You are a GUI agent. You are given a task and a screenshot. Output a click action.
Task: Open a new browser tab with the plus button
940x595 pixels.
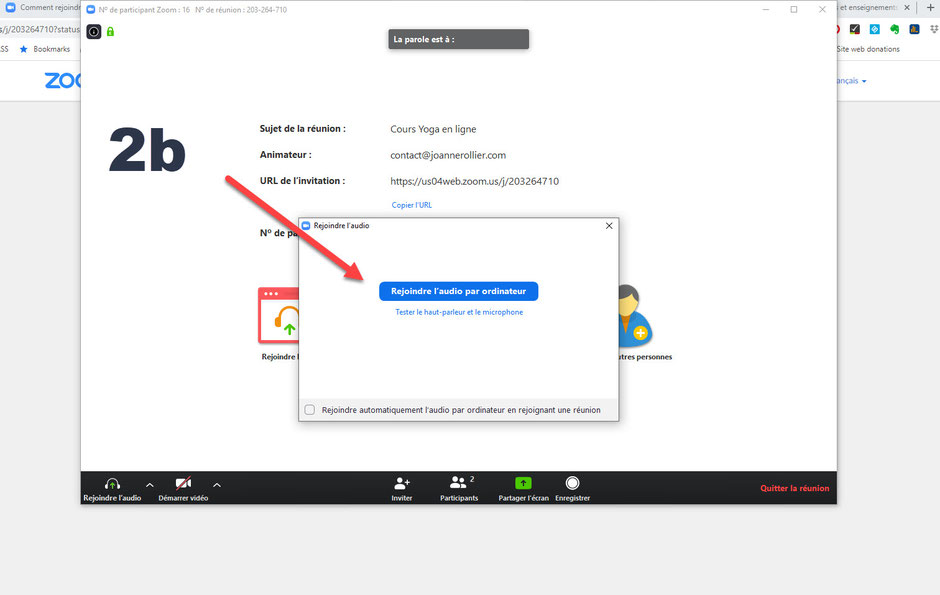click(x=930, y=8)
